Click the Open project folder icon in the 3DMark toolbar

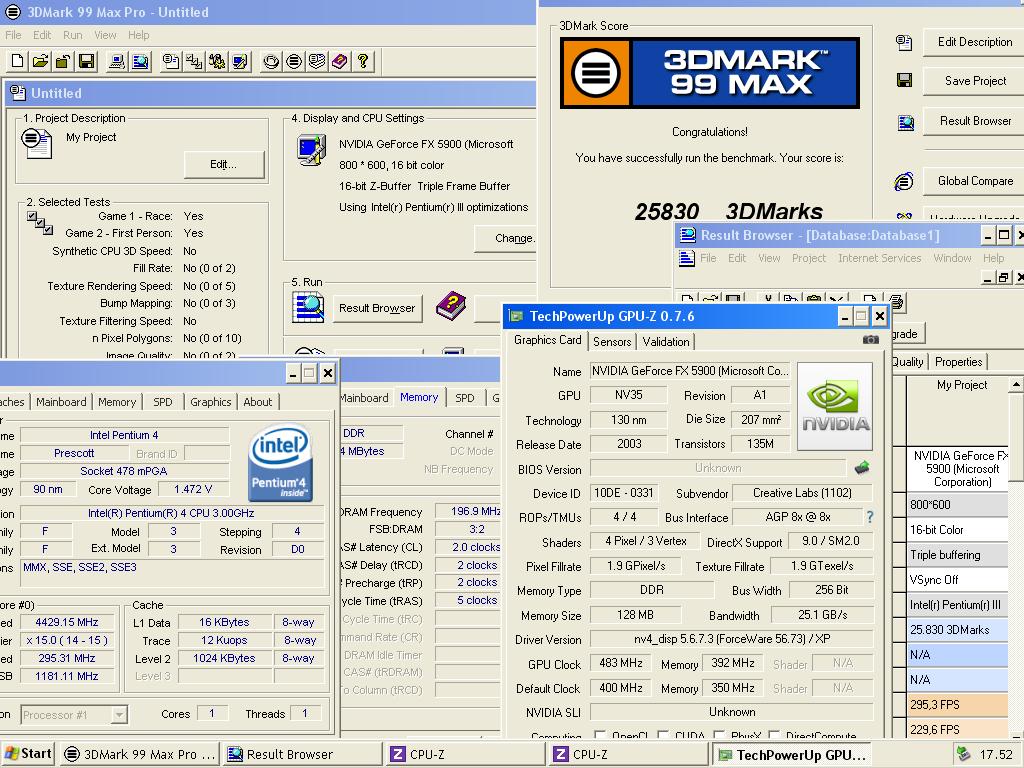(x=40, y=61)
